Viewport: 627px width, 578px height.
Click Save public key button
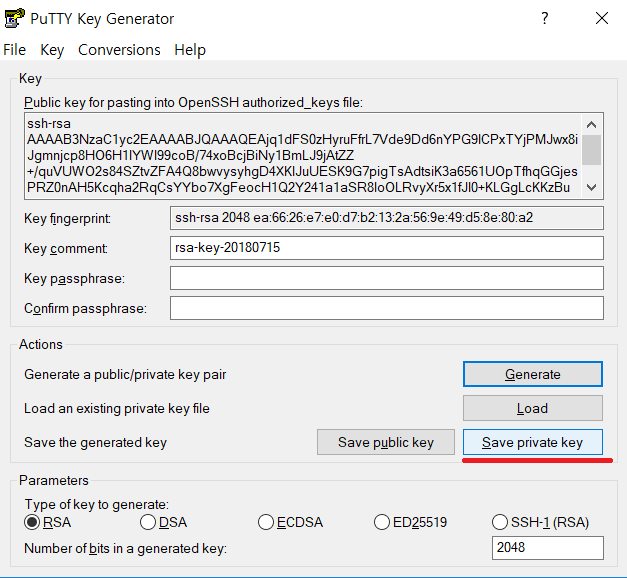386,442
